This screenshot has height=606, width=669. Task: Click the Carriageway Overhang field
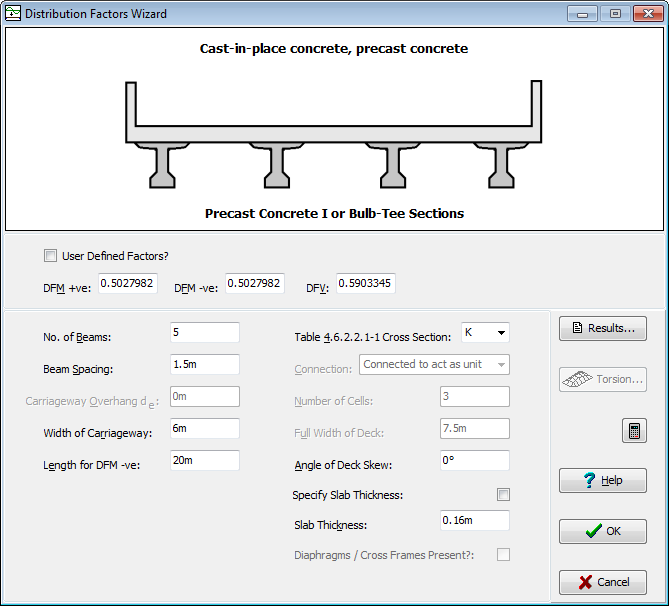click(205, 396)
